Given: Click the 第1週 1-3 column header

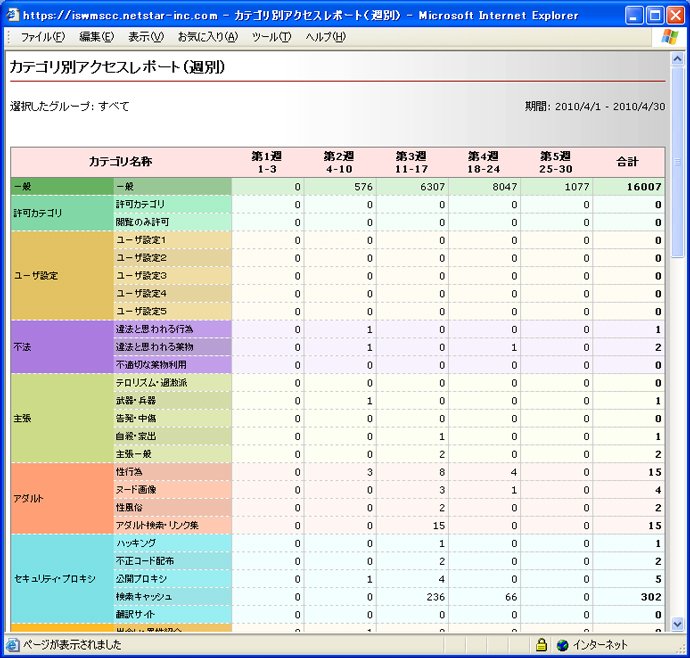Looking at the screenshot, I should tap(267, 162).
